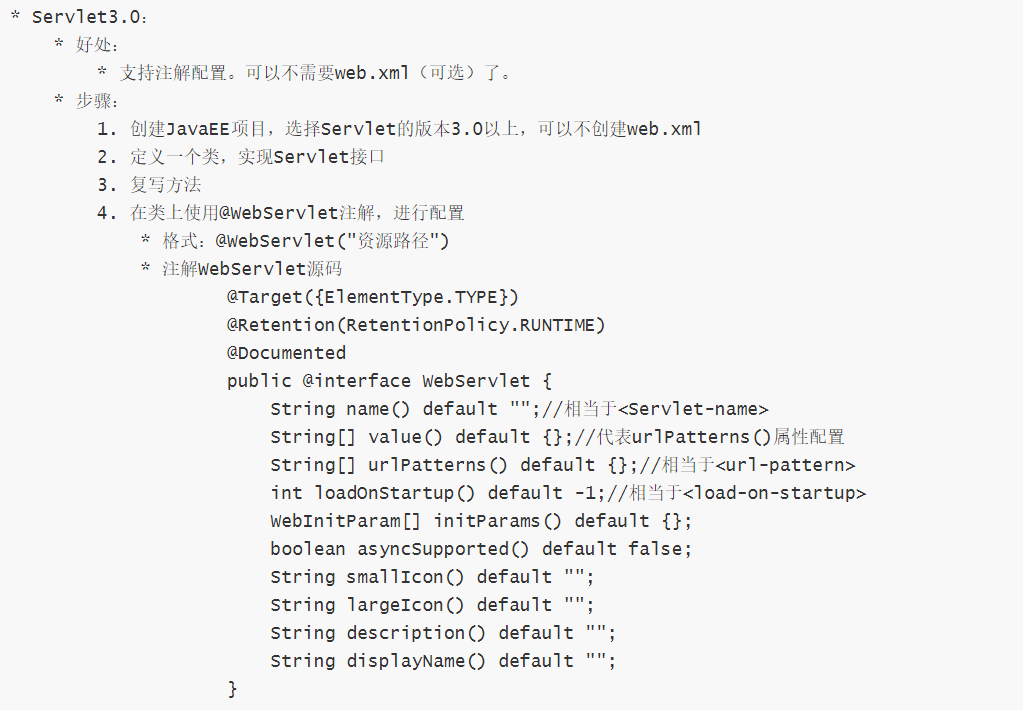Click the Servlet3.0 heading line
The height and width of the screenshot is (710, 1023).
pyautogui.click(x=80, y=17)
